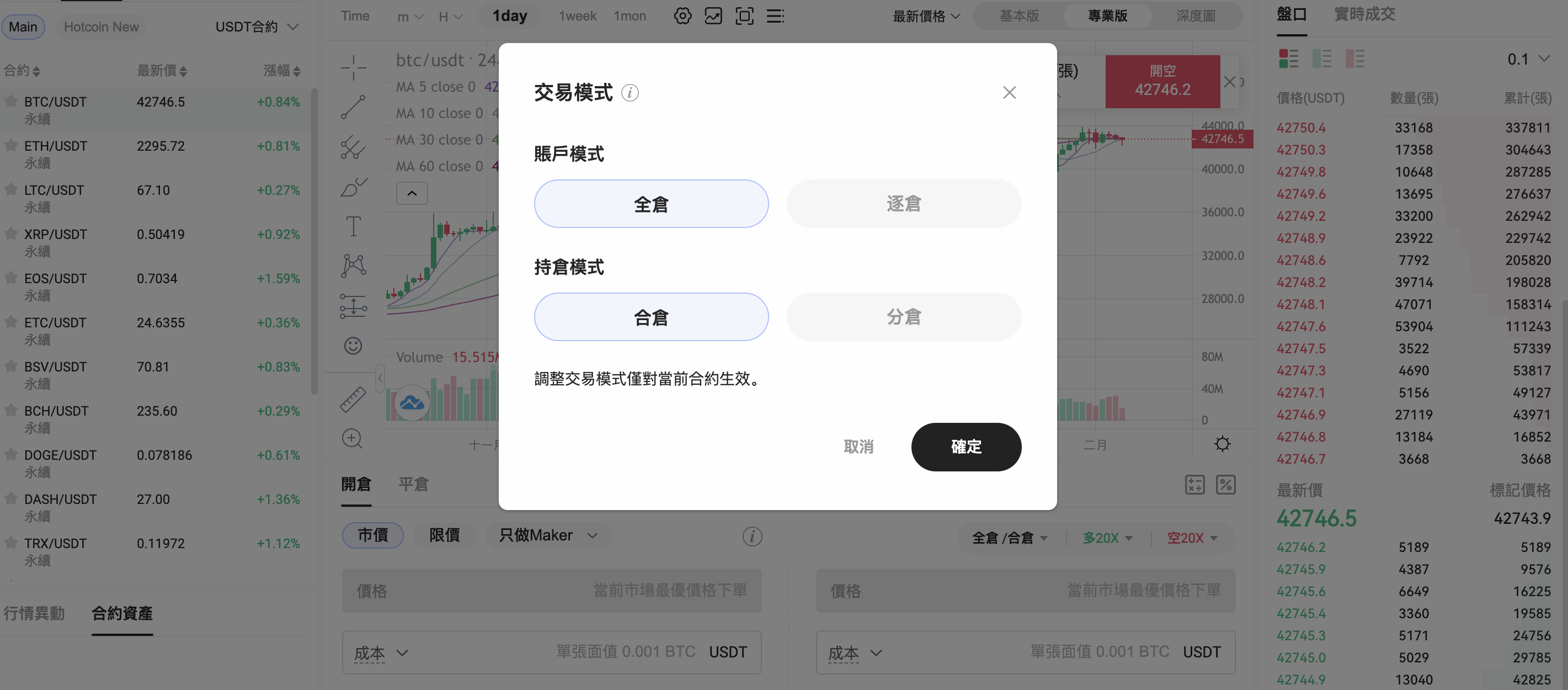Switch to the 實時成交 tab
The height and width of the screenshot is (690, 1568).
1364,14
